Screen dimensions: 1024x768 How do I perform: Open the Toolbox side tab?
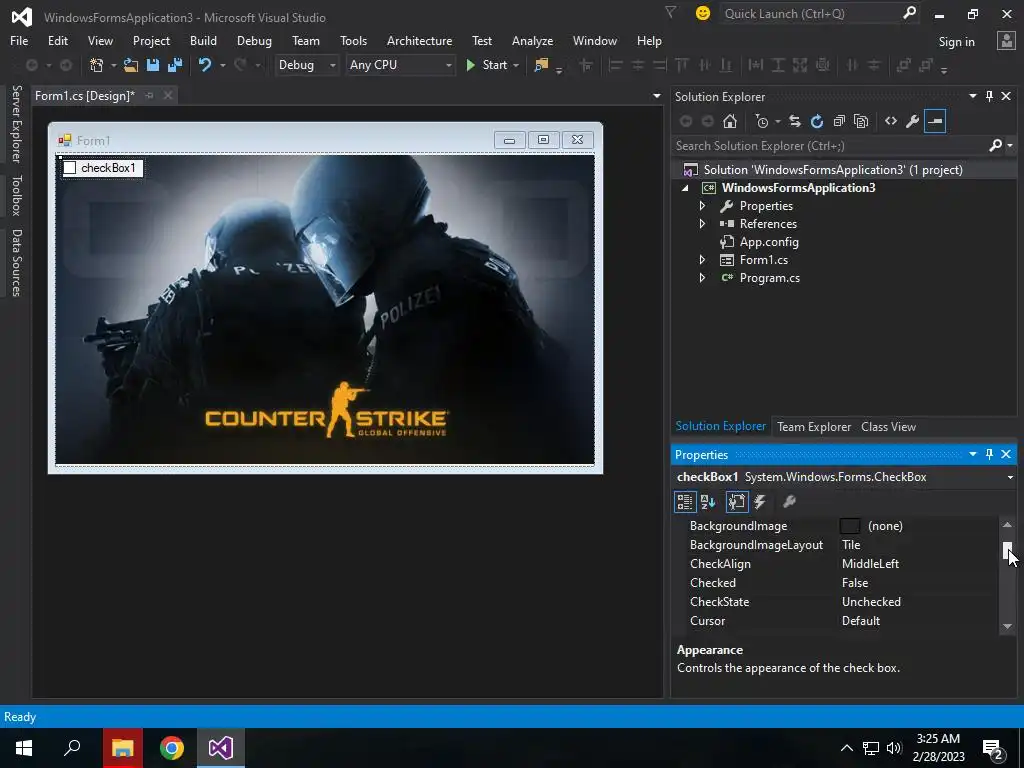tap(16, 195)
